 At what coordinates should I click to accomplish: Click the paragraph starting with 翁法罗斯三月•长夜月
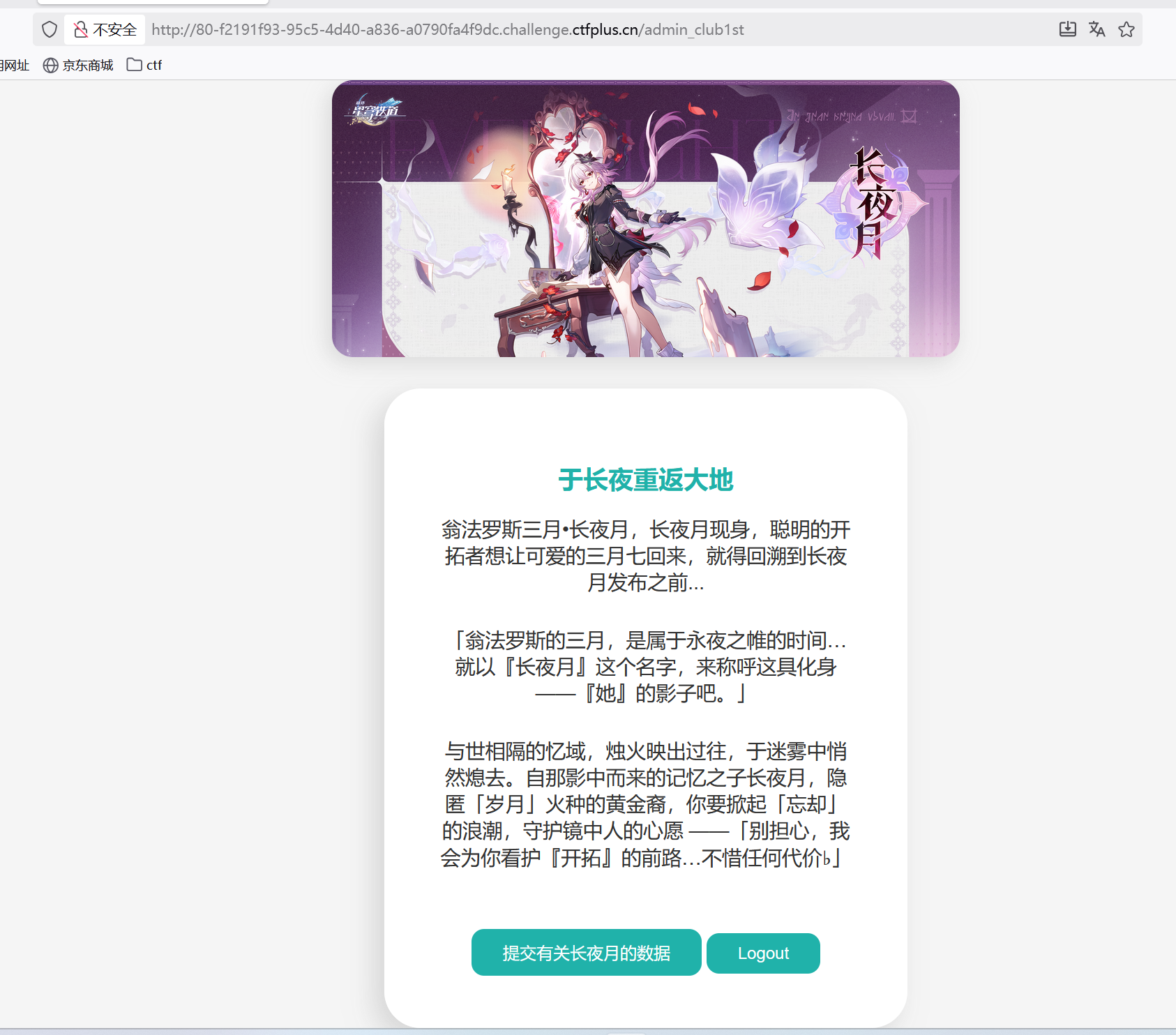tap(645, 556)
